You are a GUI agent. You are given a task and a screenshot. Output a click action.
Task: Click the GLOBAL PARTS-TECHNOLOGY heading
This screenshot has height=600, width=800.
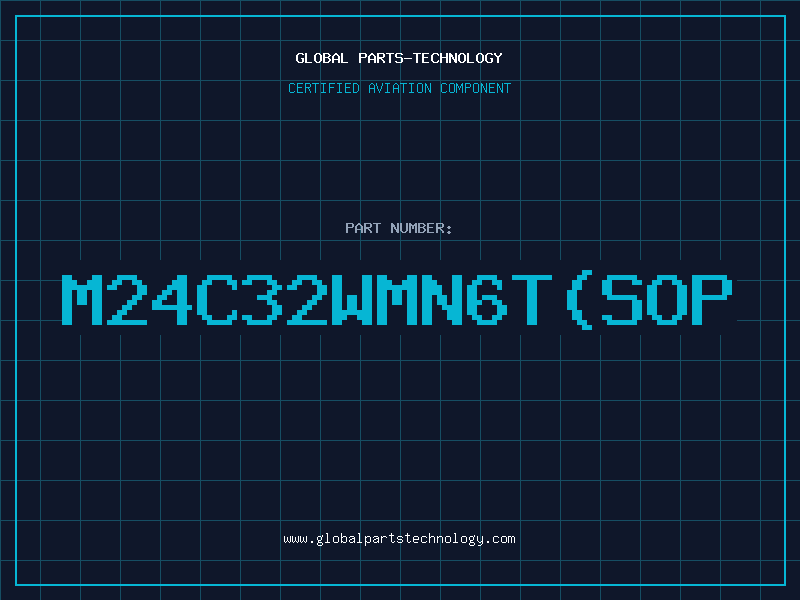tap(399, 58)
